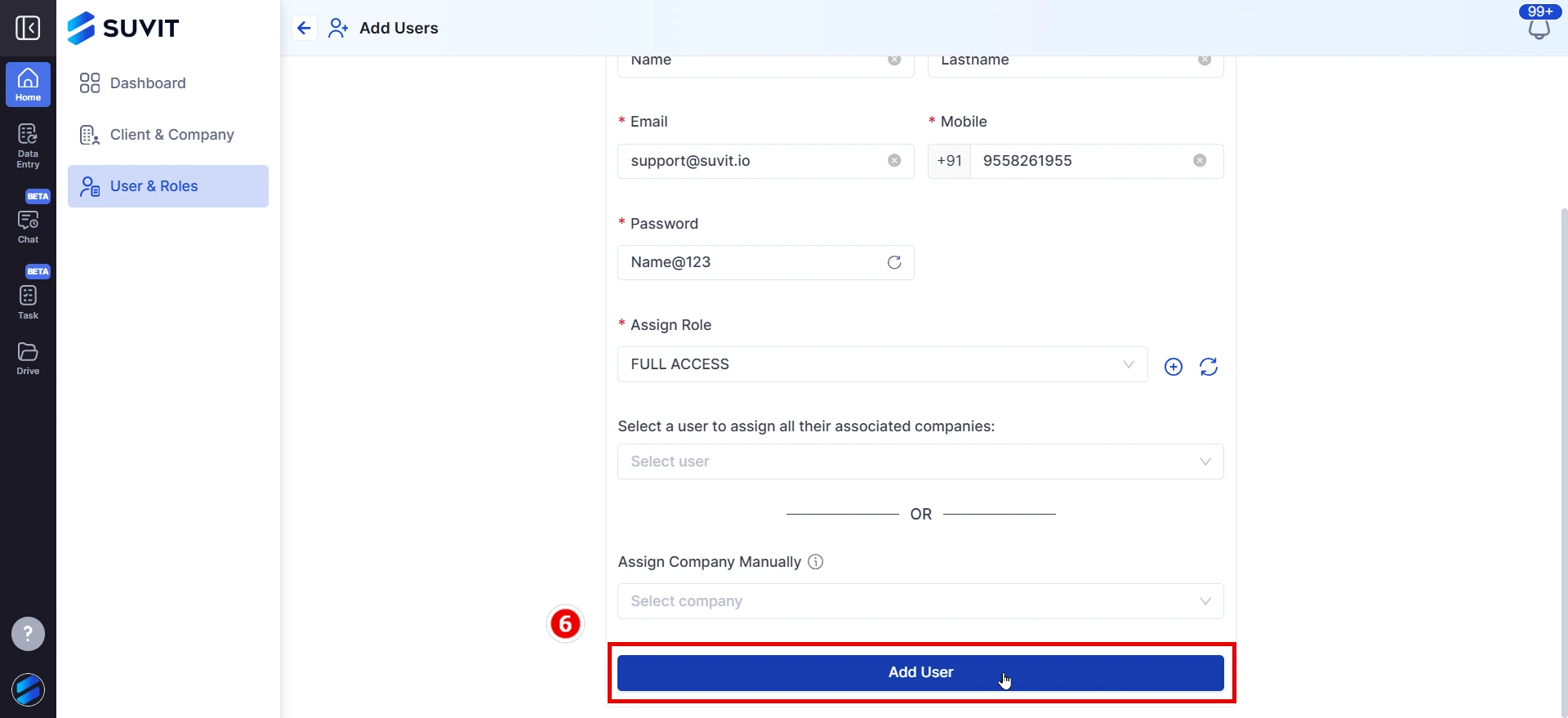
Task: Open the Select company dropdown
Action: (920, 601)
